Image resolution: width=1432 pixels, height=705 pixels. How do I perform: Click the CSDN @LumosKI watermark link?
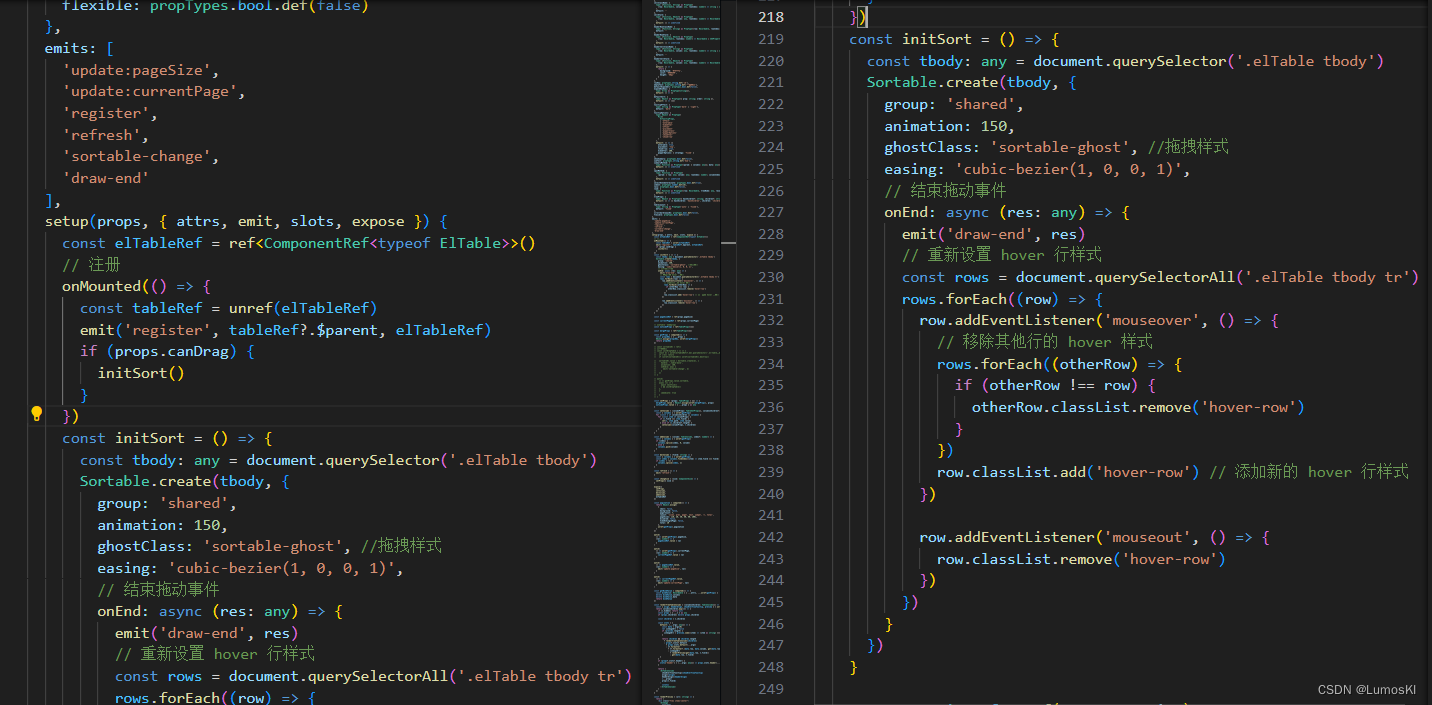point(1368,689)
